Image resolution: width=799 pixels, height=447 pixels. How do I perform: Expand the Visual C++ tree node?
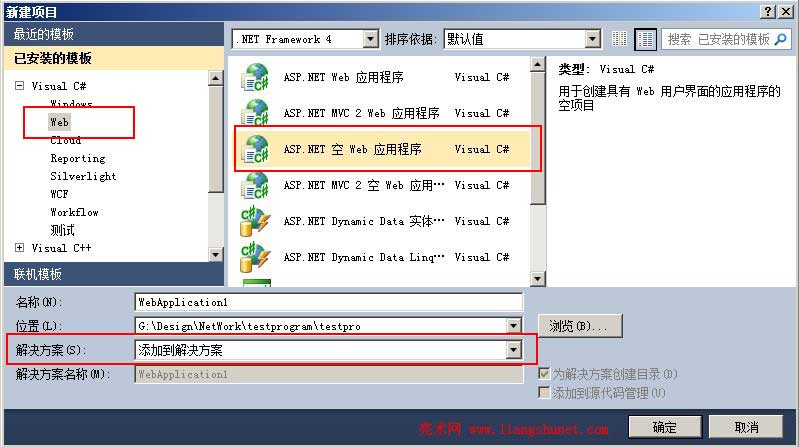19,248
